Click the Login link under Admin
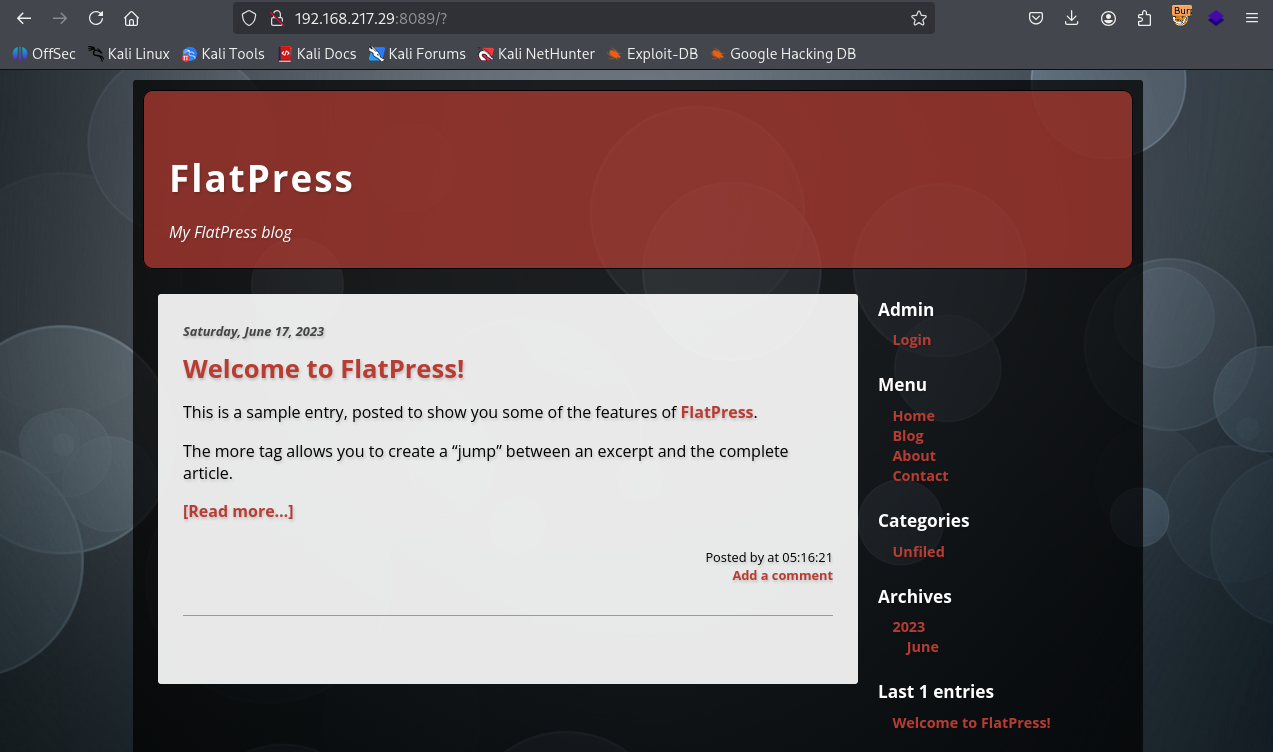This screenshot has width=1273, height=752. (x=911, y=340)
